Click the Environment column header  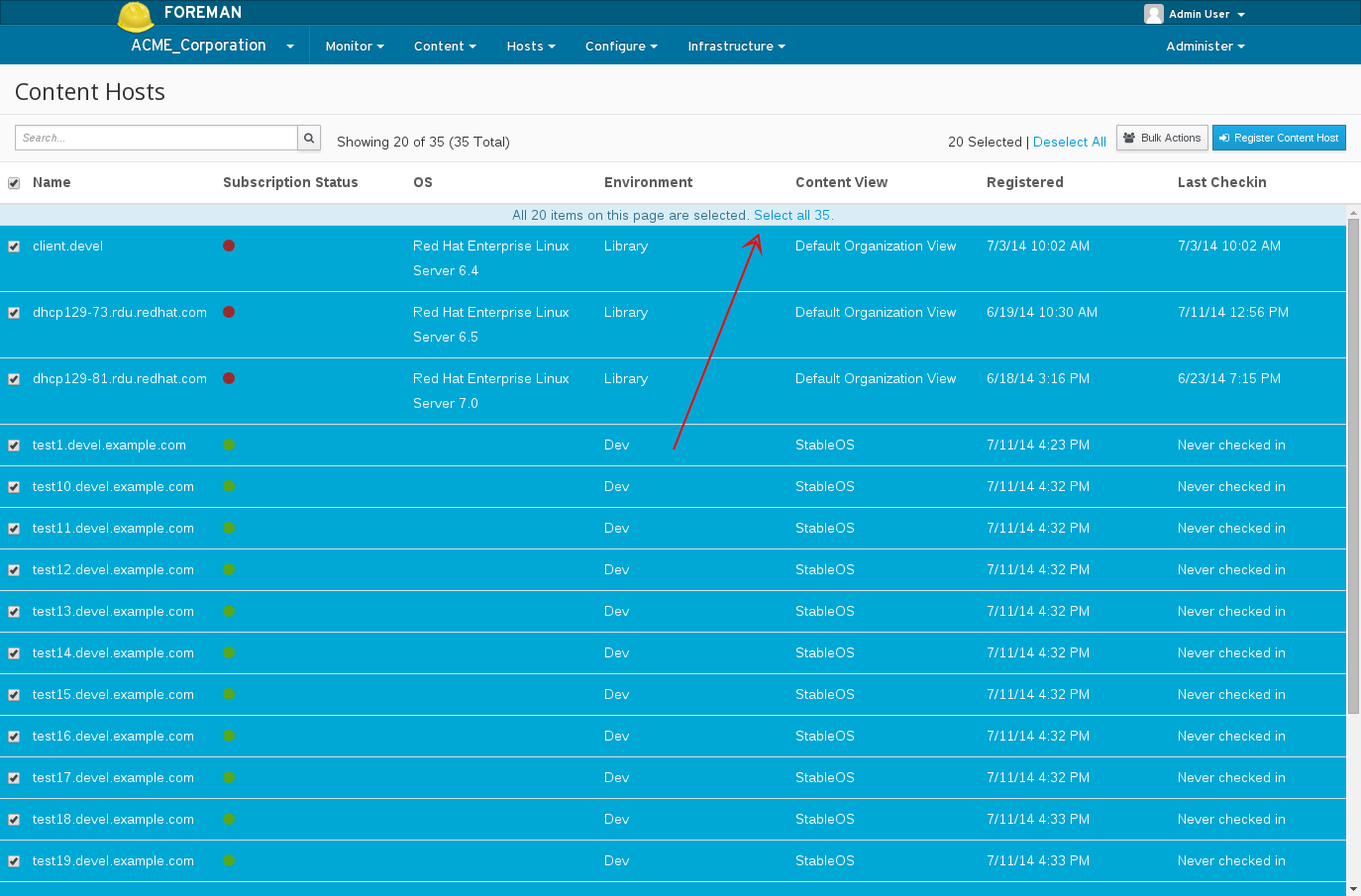coord(648,182)
